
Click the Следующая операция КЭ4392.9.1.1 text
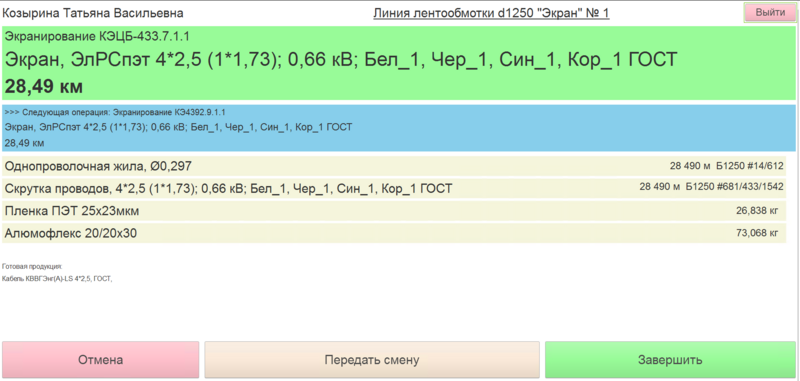coord(115,112)
